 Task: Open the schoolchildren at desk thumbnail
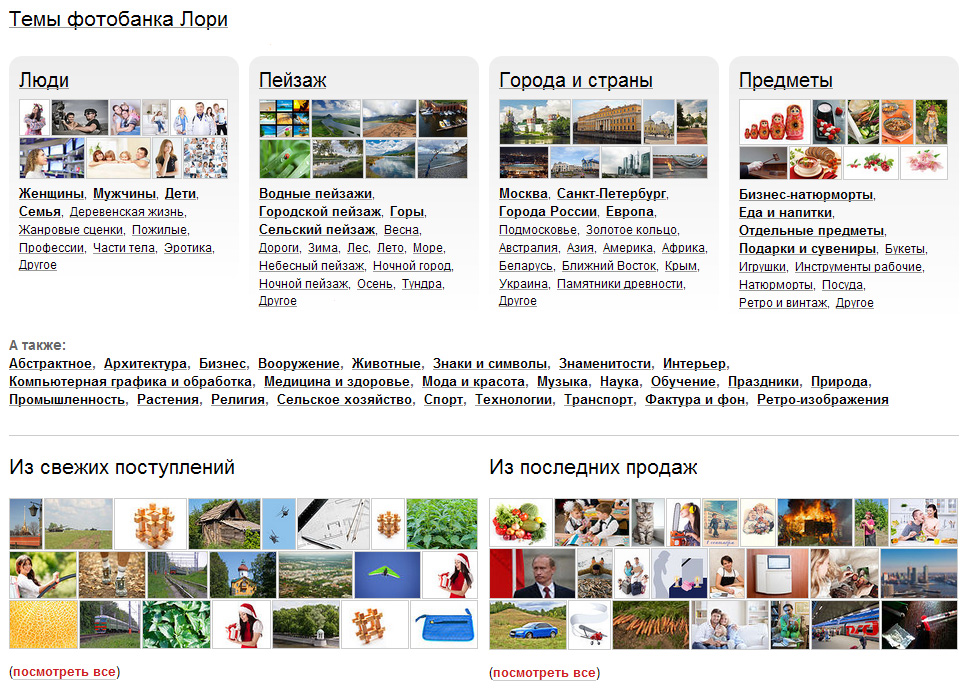click(591, 522)
